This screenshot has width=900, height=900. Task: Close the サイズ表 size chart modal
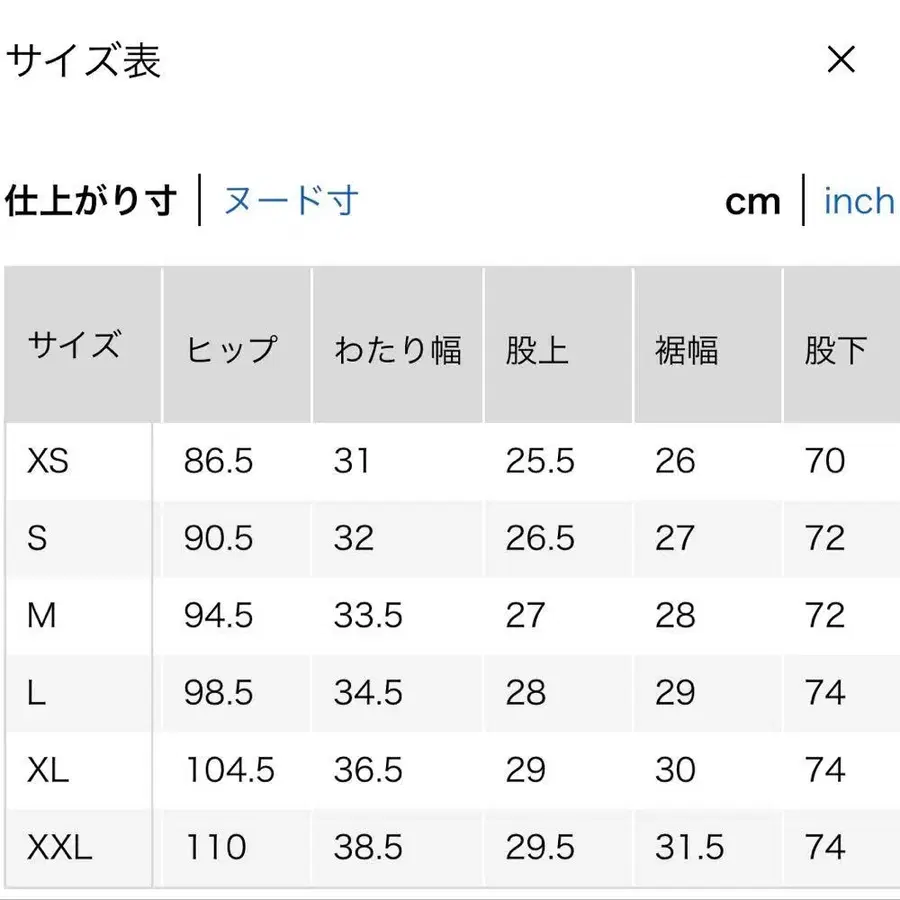click(841, 61)
